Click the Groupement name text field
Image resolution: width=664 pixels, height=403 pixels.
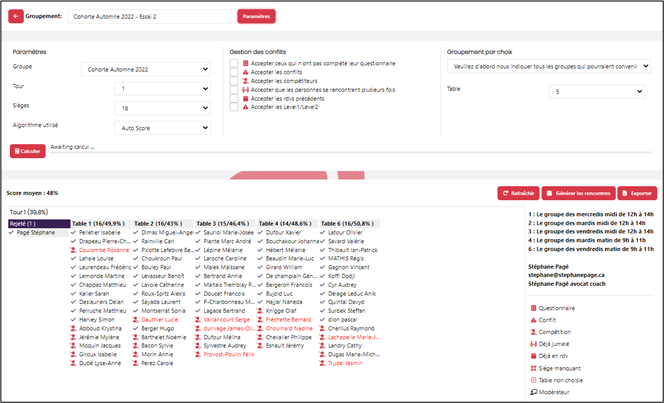152,16
